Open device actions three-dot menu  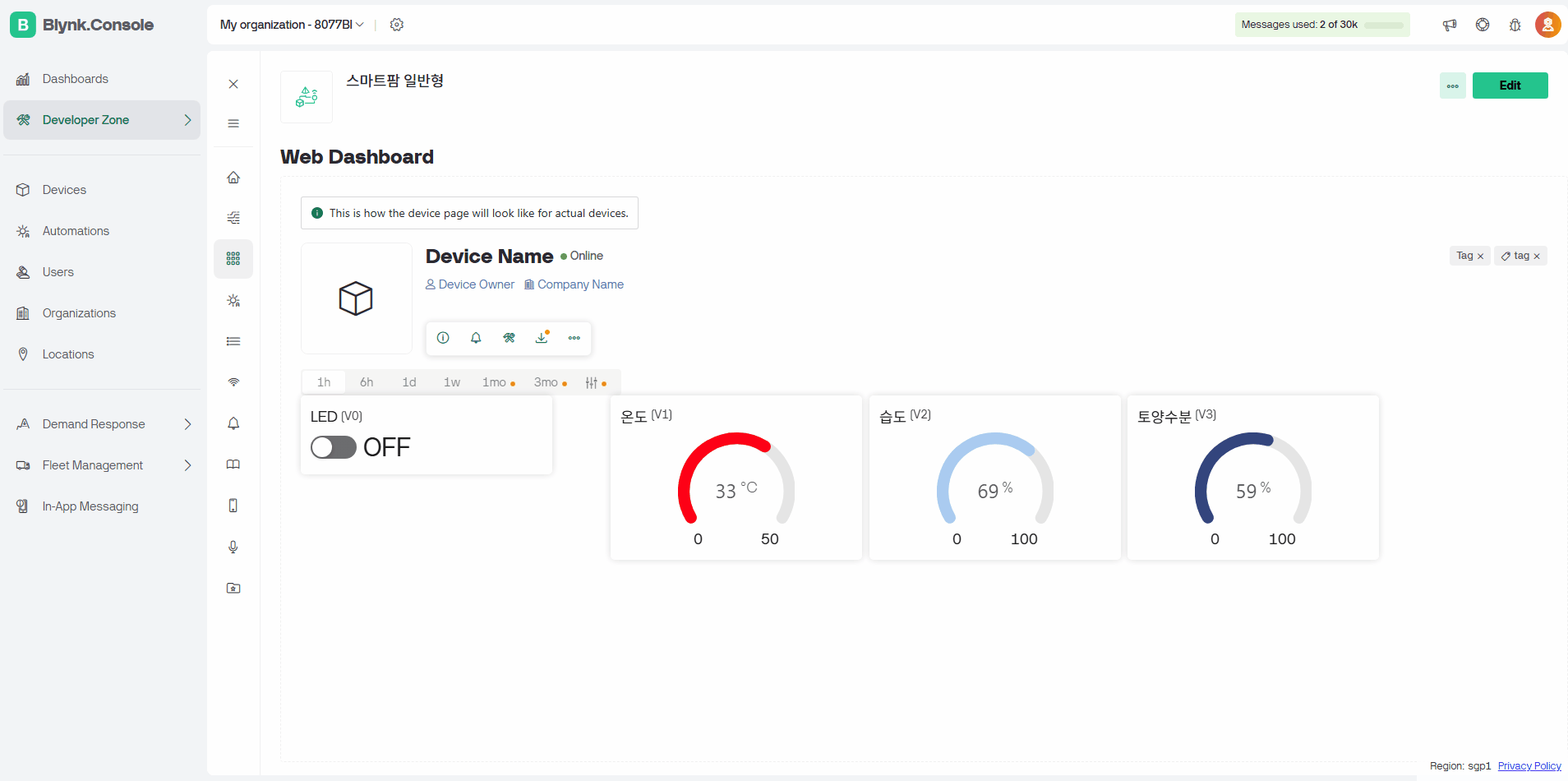pos(574,338)
